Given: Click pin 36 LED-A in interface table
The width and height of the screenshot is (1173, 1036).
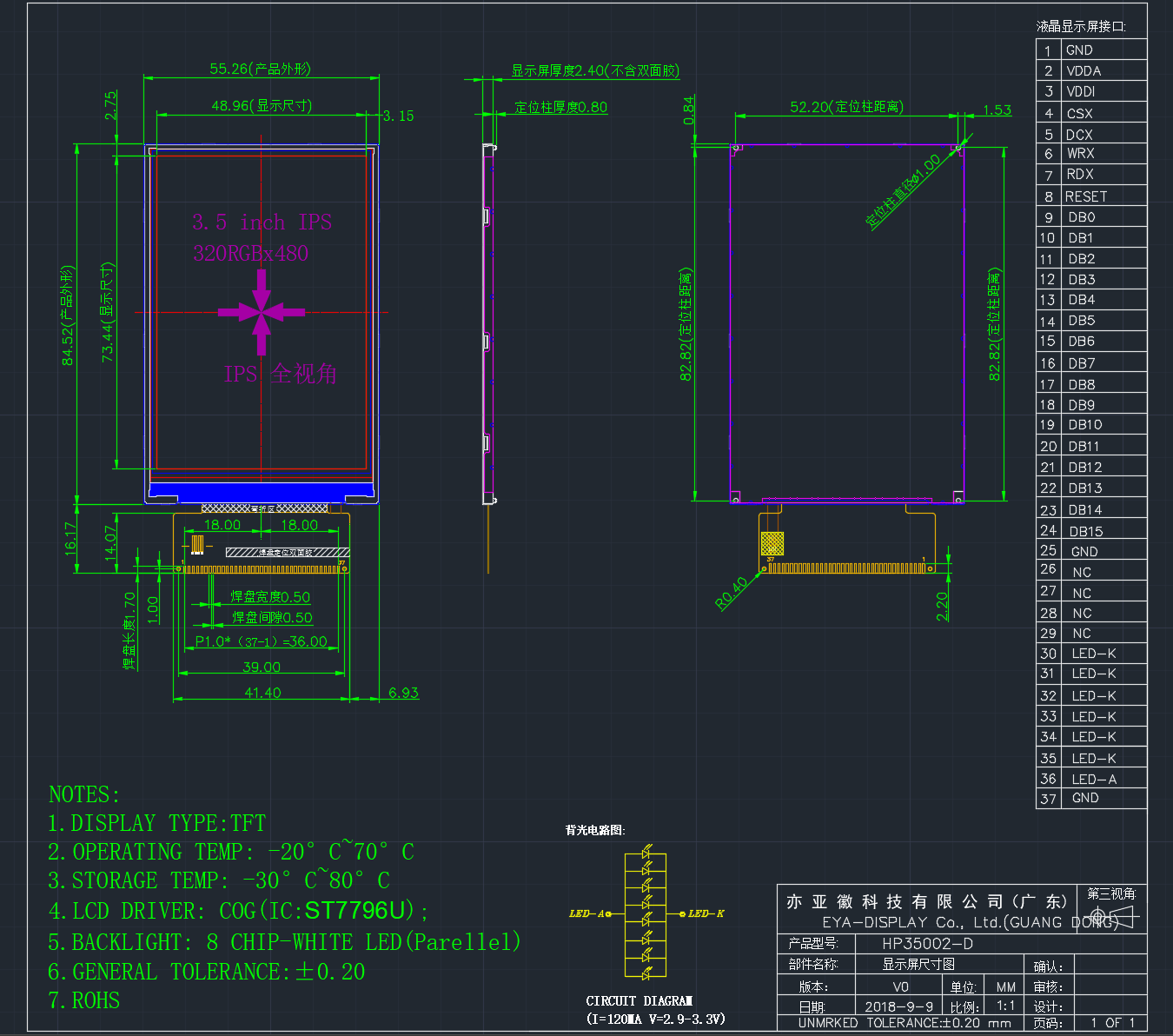Looking at the screenshot, I should point(1091,779).
